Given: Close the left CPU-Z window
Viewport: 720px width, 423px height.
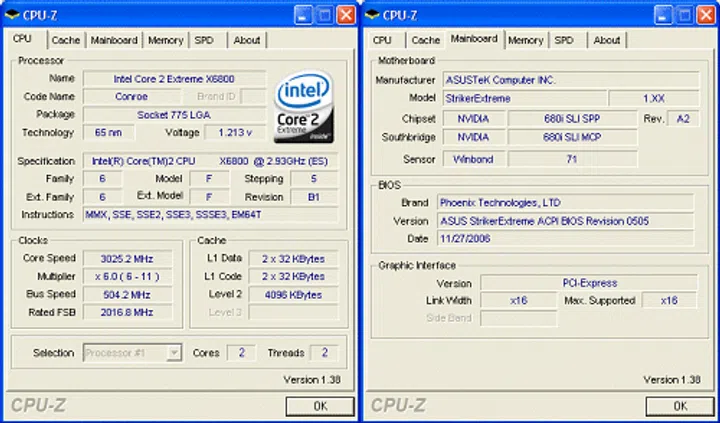Looking at the screenshot, I should 346,15.
